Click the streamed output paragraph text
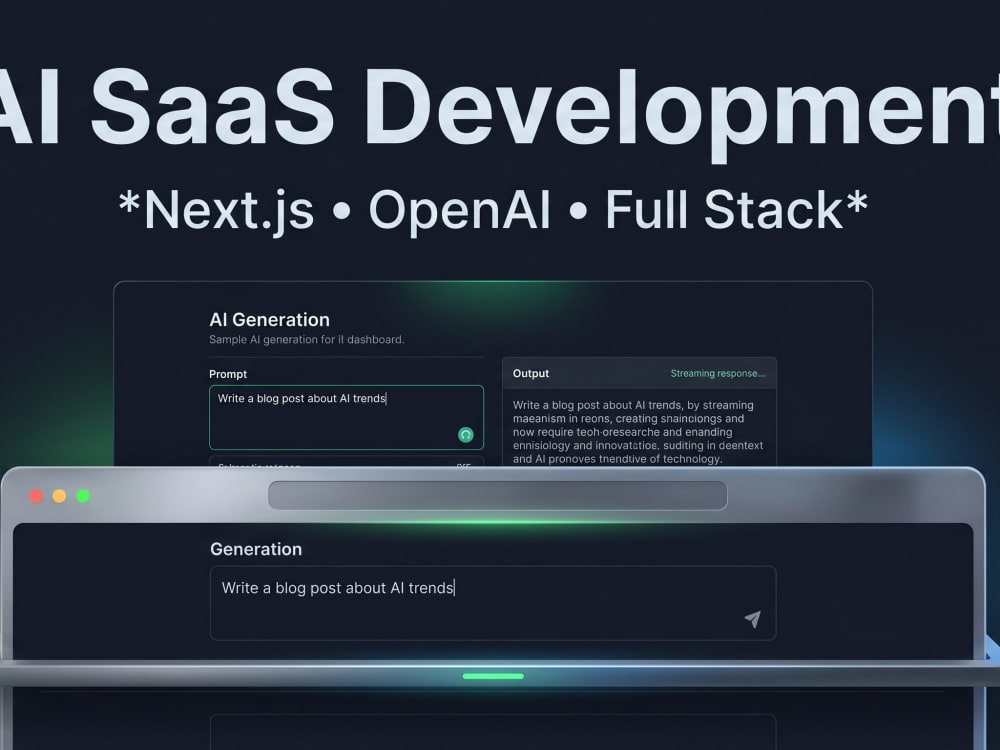Screen dimensions: 1000x750 (x=638, y=432)
